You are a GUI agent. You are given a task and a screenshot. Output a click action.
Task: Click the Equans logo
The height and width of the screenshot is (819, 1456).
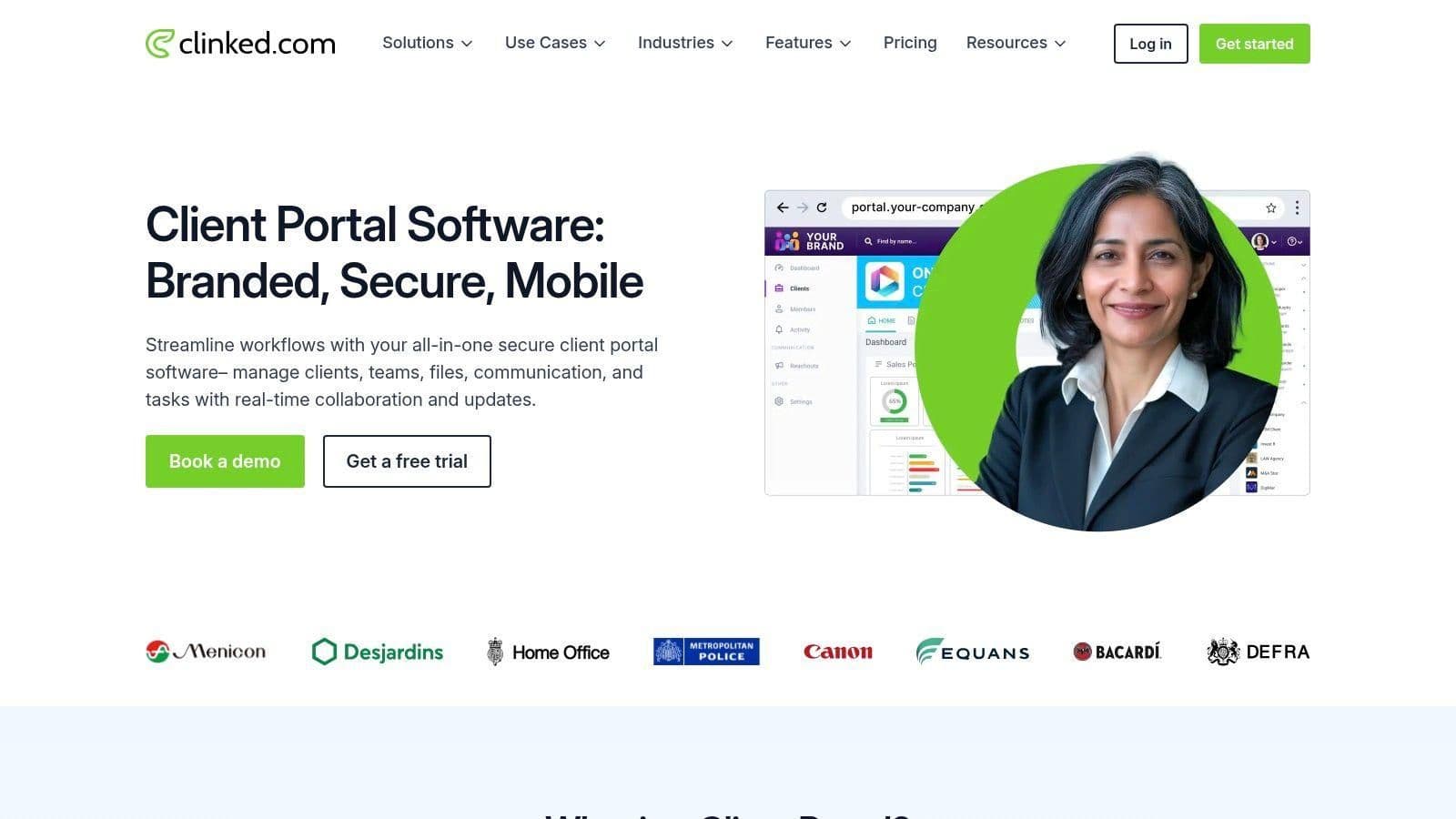click(x=973, y=652)
